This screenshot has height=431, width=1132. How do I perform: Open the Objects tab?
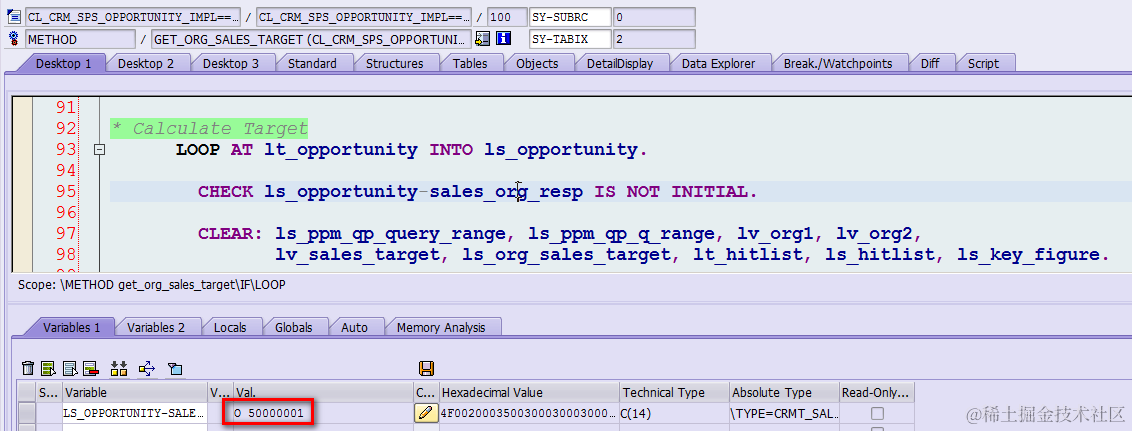[x=537, y=64]
